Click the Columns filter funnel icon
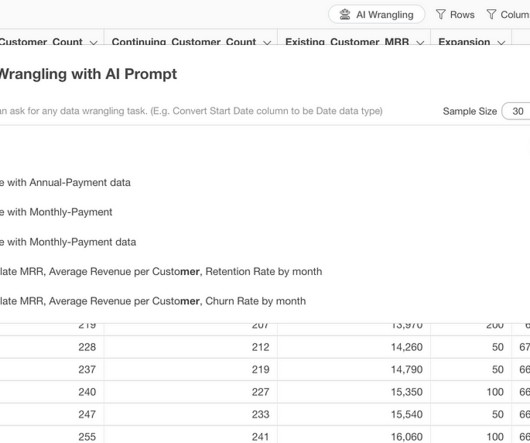This screenshot has height=443, width=530. point(491,14)
